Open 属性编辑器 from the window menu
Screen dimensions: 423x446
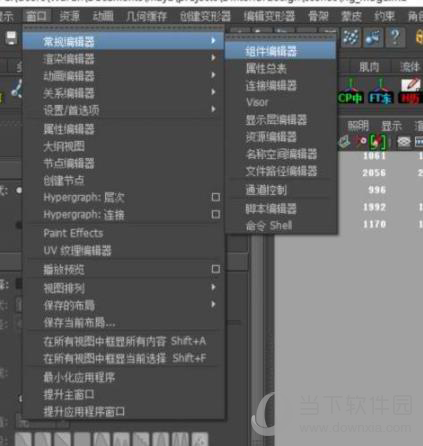123,129
